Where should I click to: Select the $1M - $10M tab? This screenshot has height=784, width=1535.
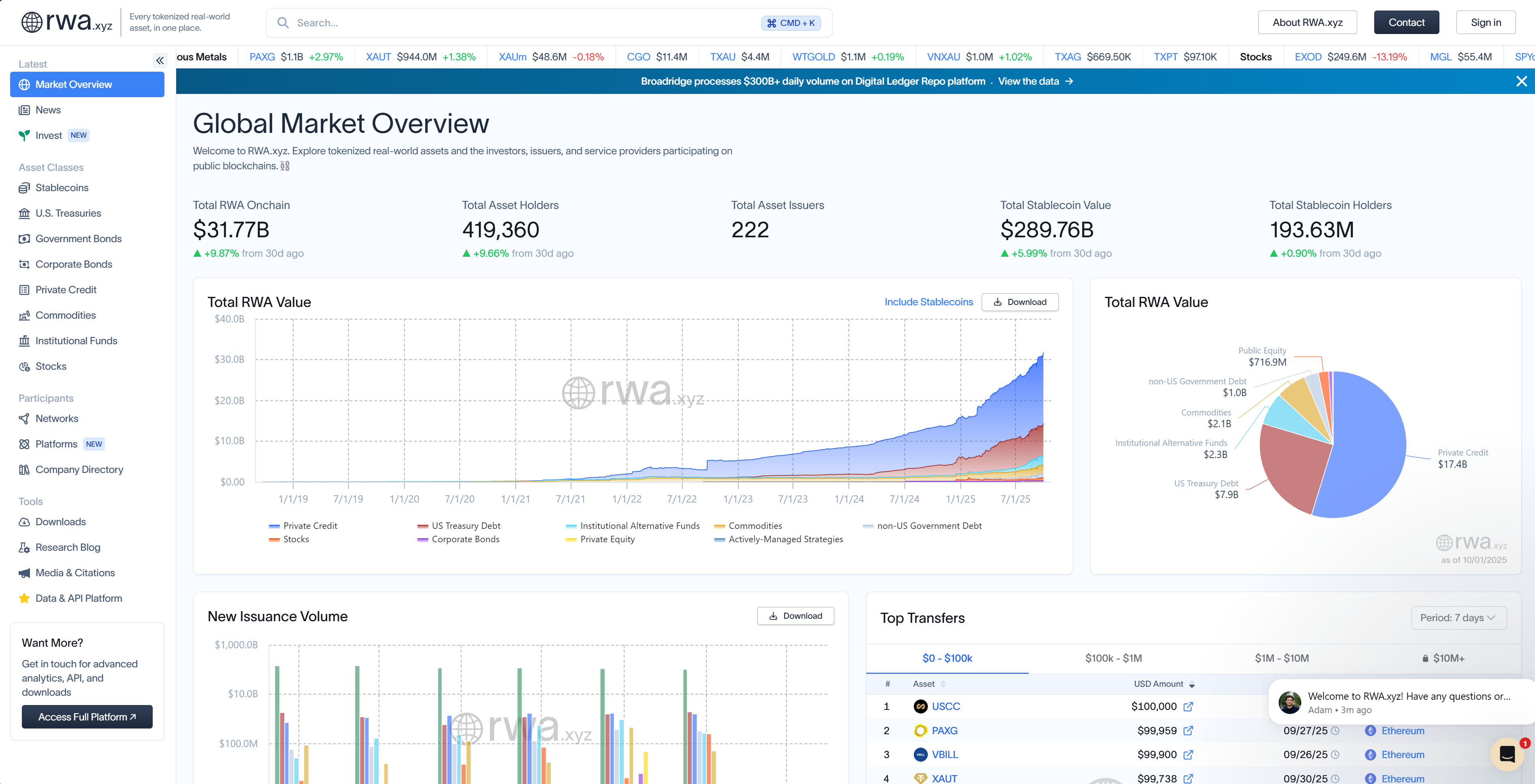tap(1281, 658)
